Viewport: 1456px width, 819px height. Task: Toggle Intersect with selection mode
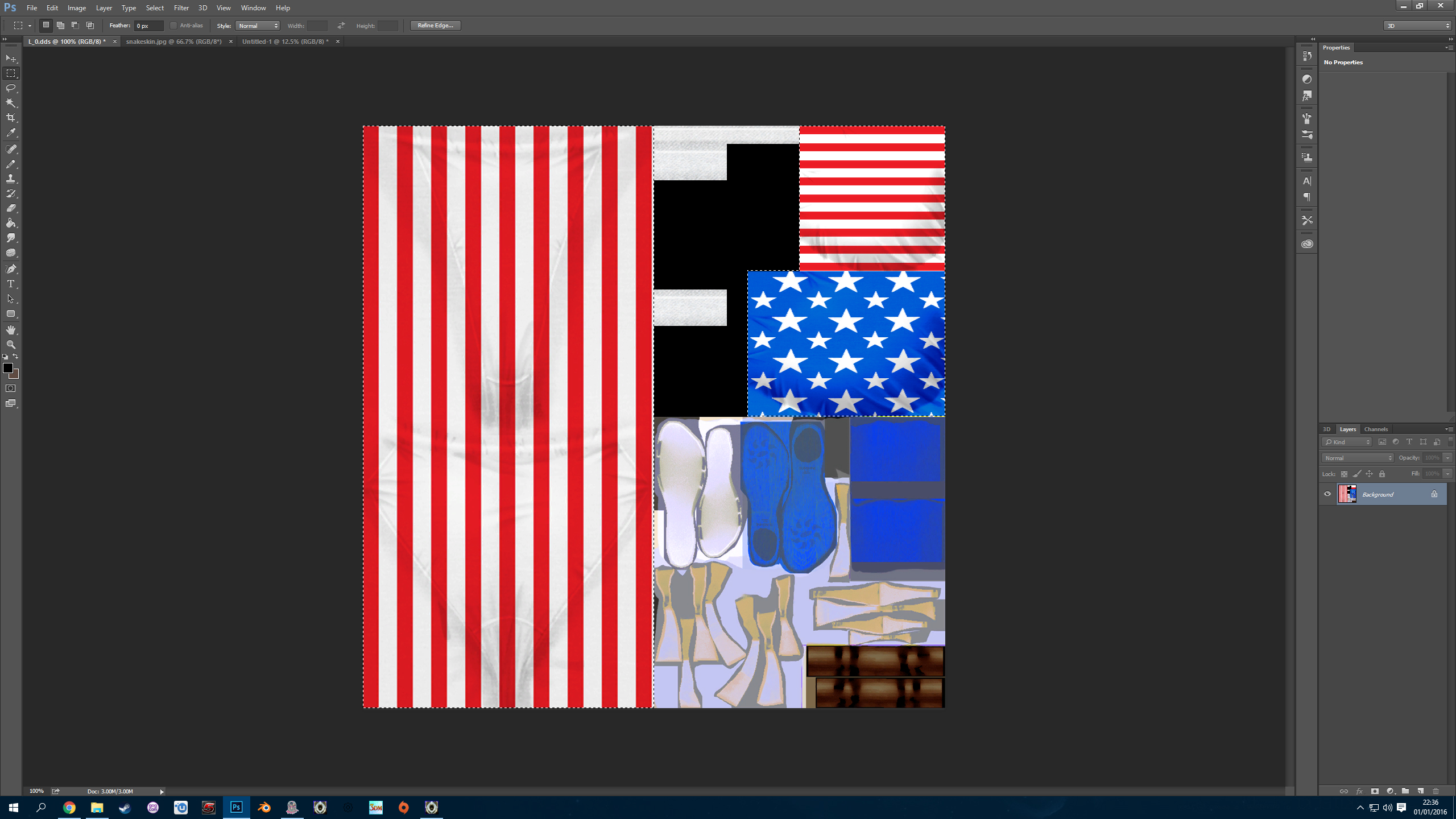90,25
